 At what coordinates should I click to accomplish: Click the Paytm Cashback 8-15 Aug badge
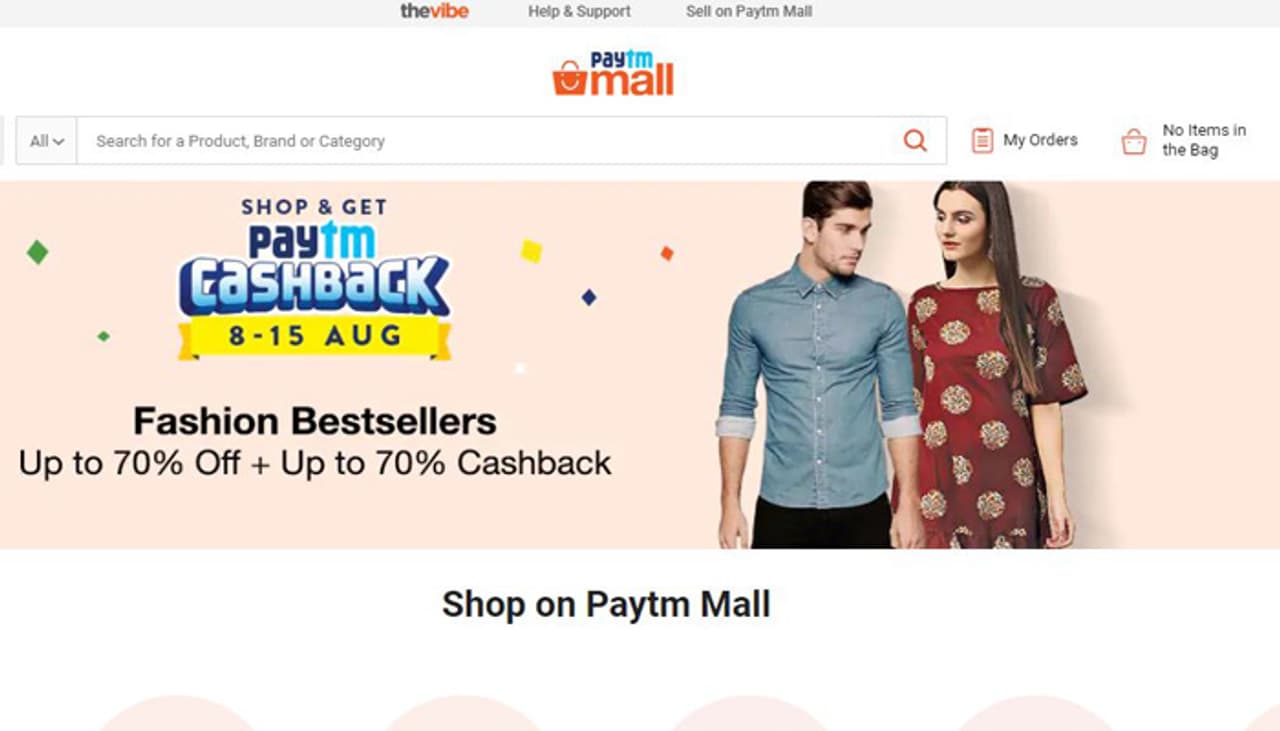315,290
